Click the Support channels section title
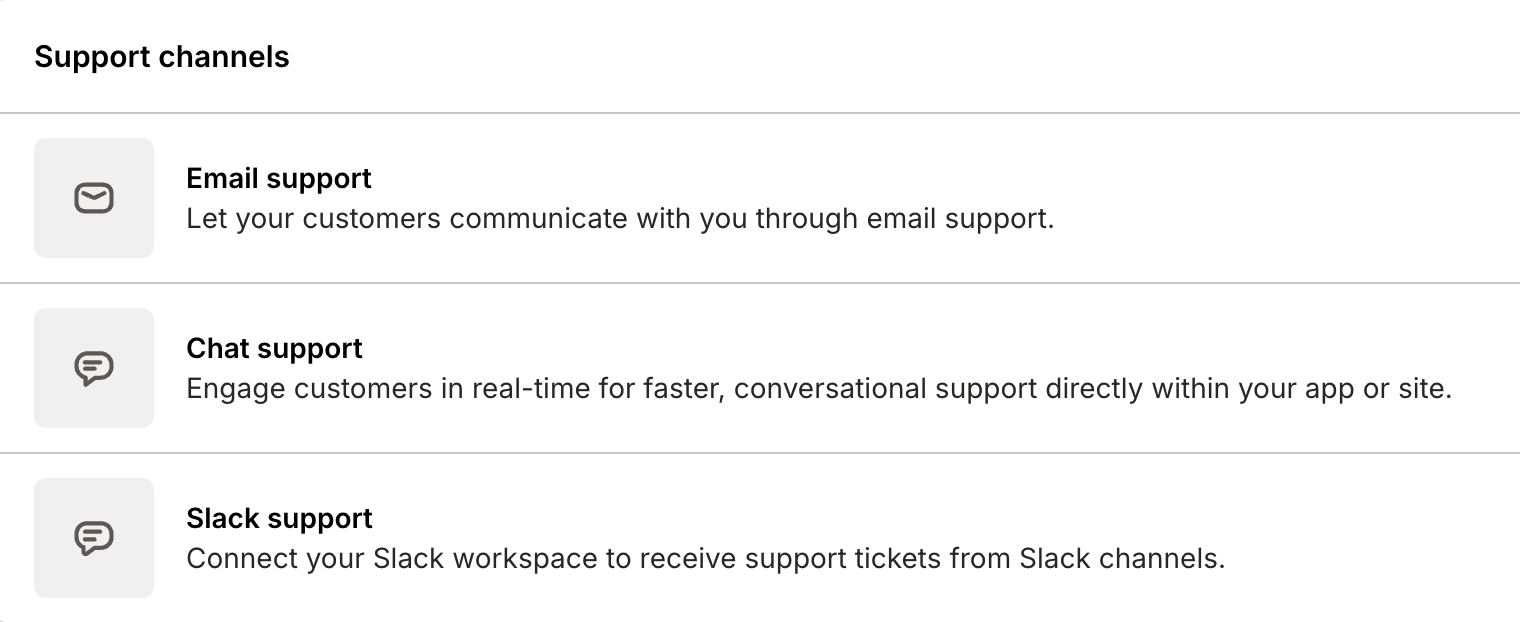The width and height of the screenshot is (1520, 622). [x=161, y=57]
